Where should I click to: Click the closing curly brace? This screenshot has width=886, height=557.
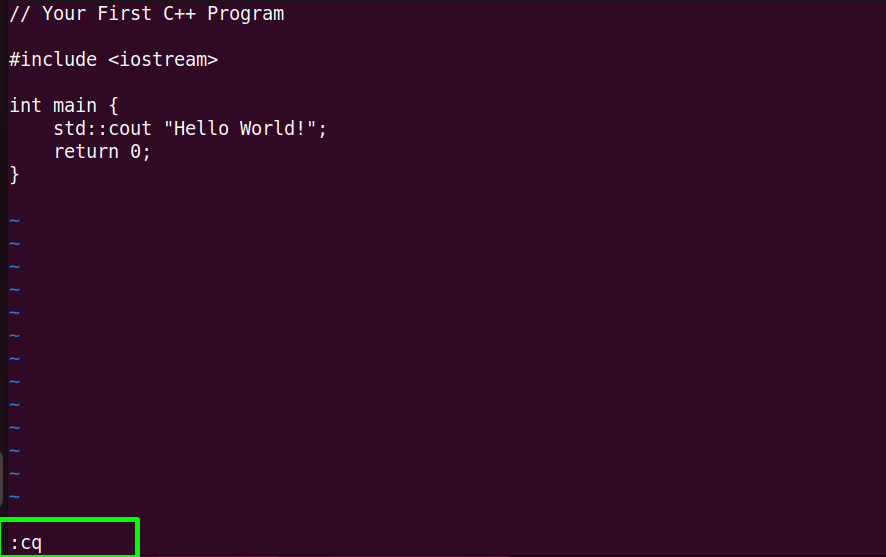point(15,175)
